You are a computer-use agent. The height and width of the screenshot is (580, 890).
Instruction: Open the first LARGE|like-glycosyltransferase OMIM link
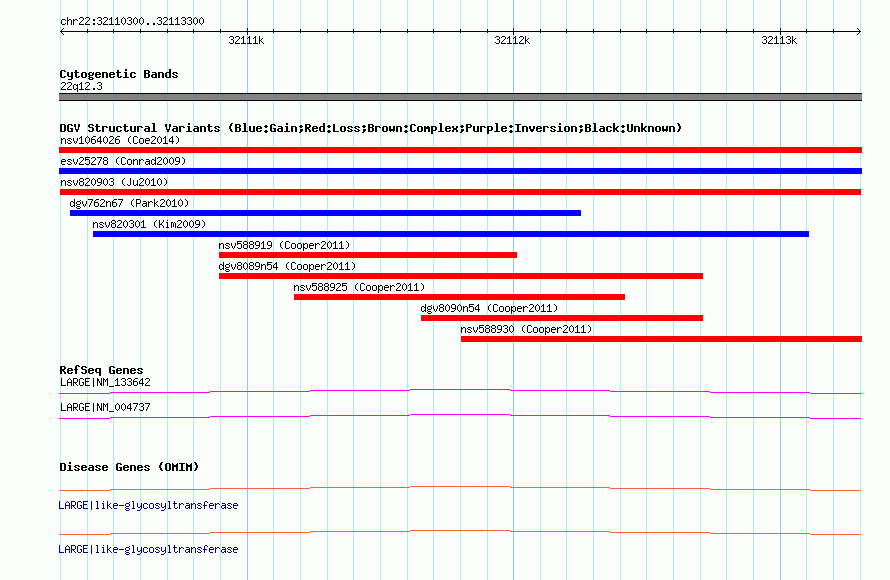(x=148, y=505)
